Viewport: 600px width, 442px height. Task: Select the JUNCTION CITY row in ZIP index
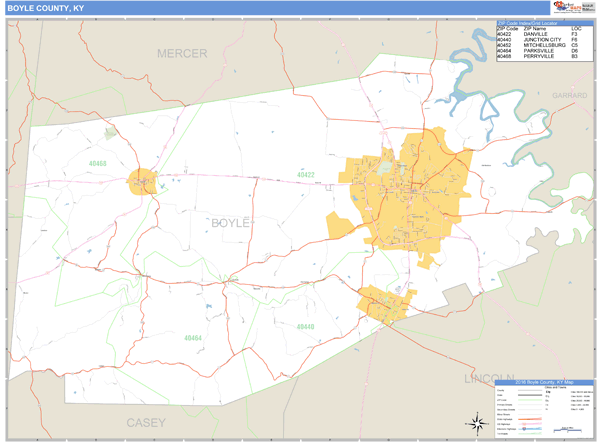(545, 39)
